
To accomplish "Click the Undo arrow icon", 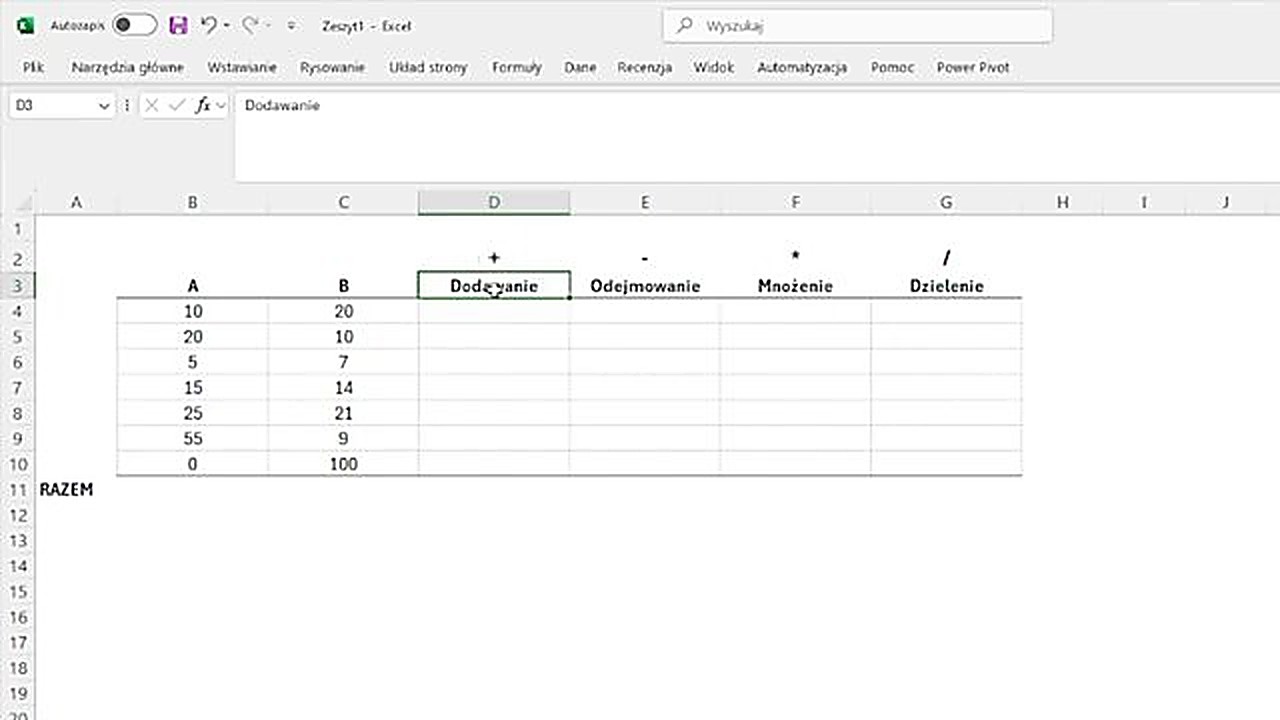I will click(x=208, y=26).
